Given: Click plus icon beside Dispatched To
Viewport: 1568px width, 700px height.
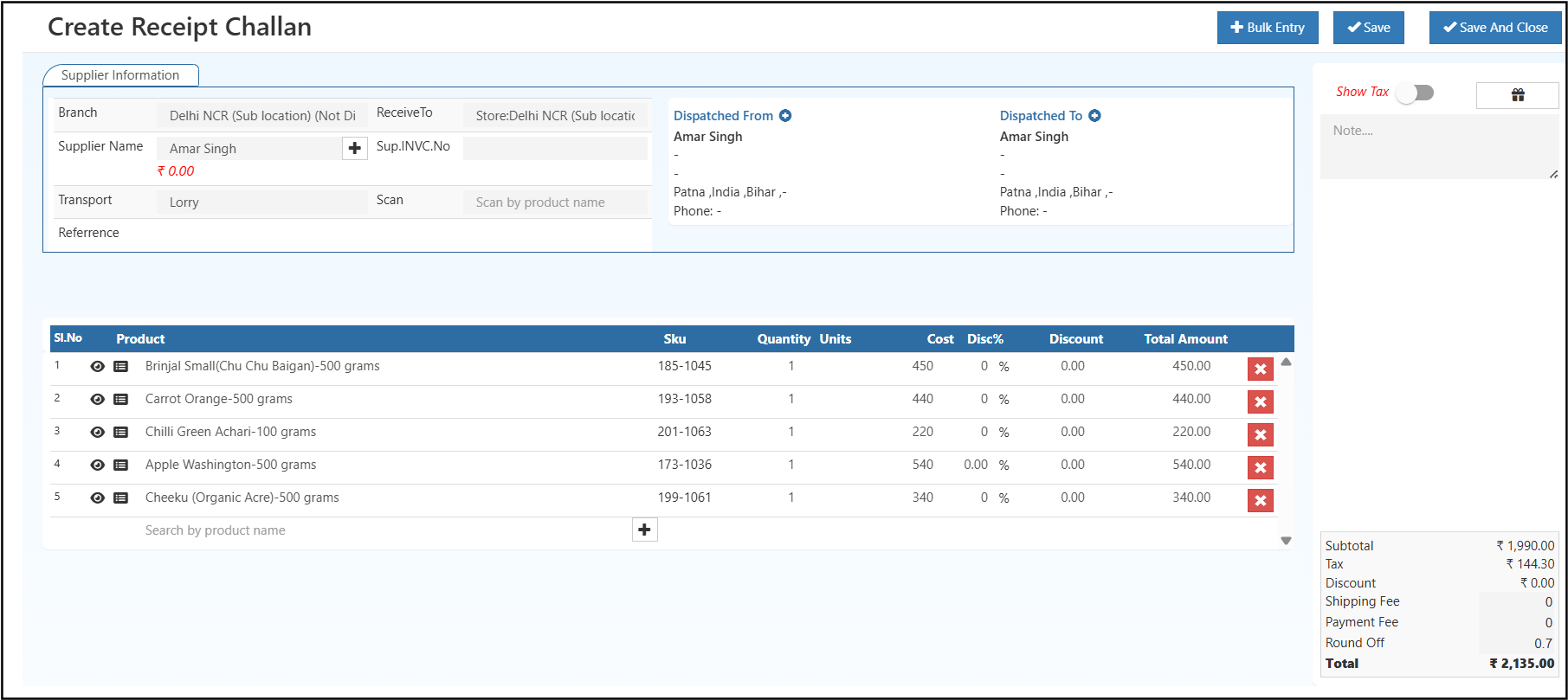Looking at the screenshot, I should 1094,116.
